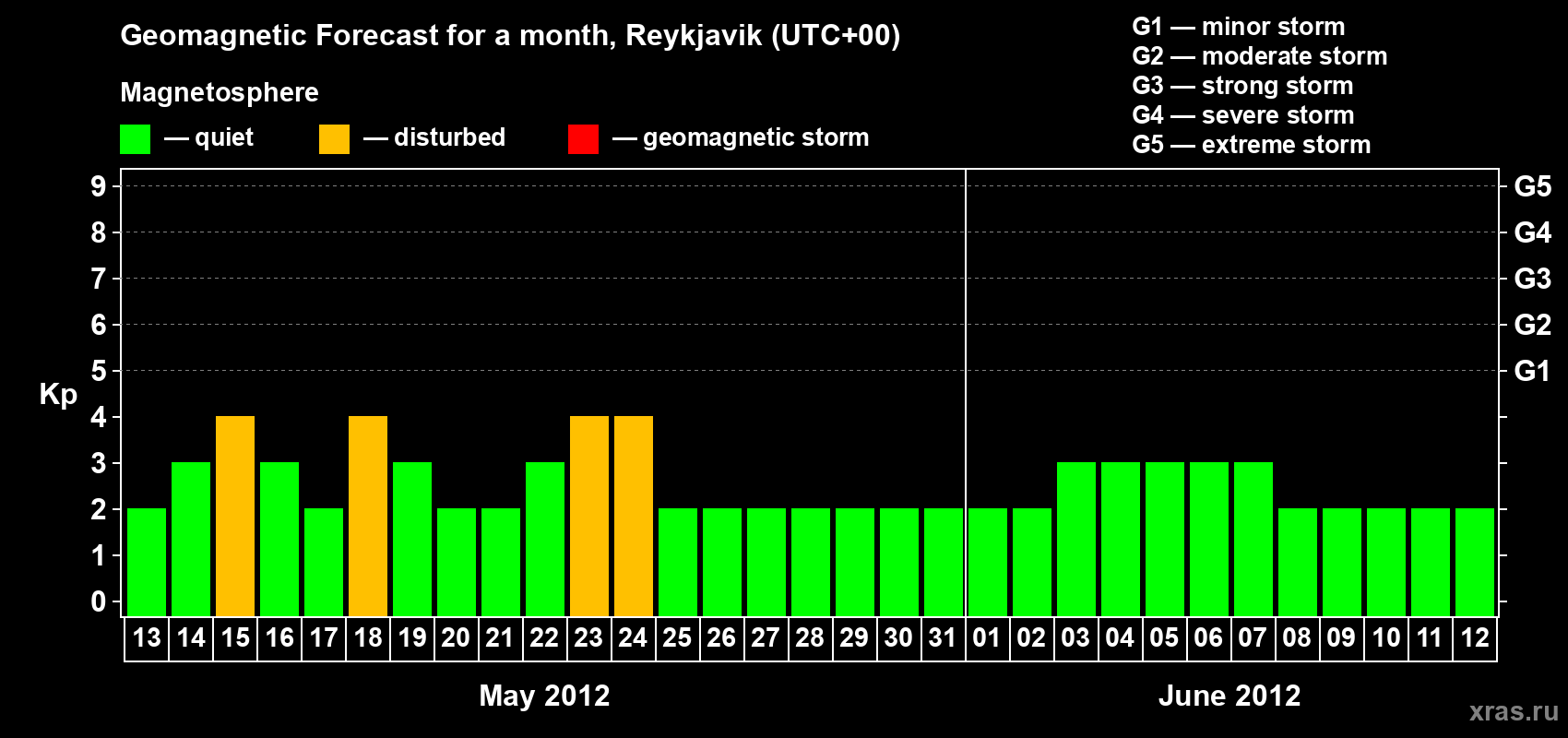Screen dimensions: 1568x738
Task: Click the Kp value 5 axis label
Action: point(99,371)
